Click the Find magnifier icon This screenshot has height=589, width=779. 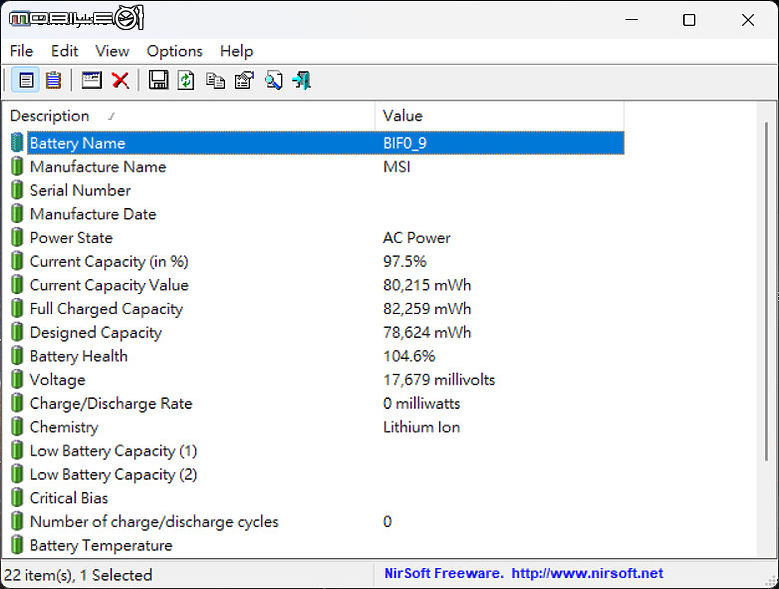pos(273,80)
